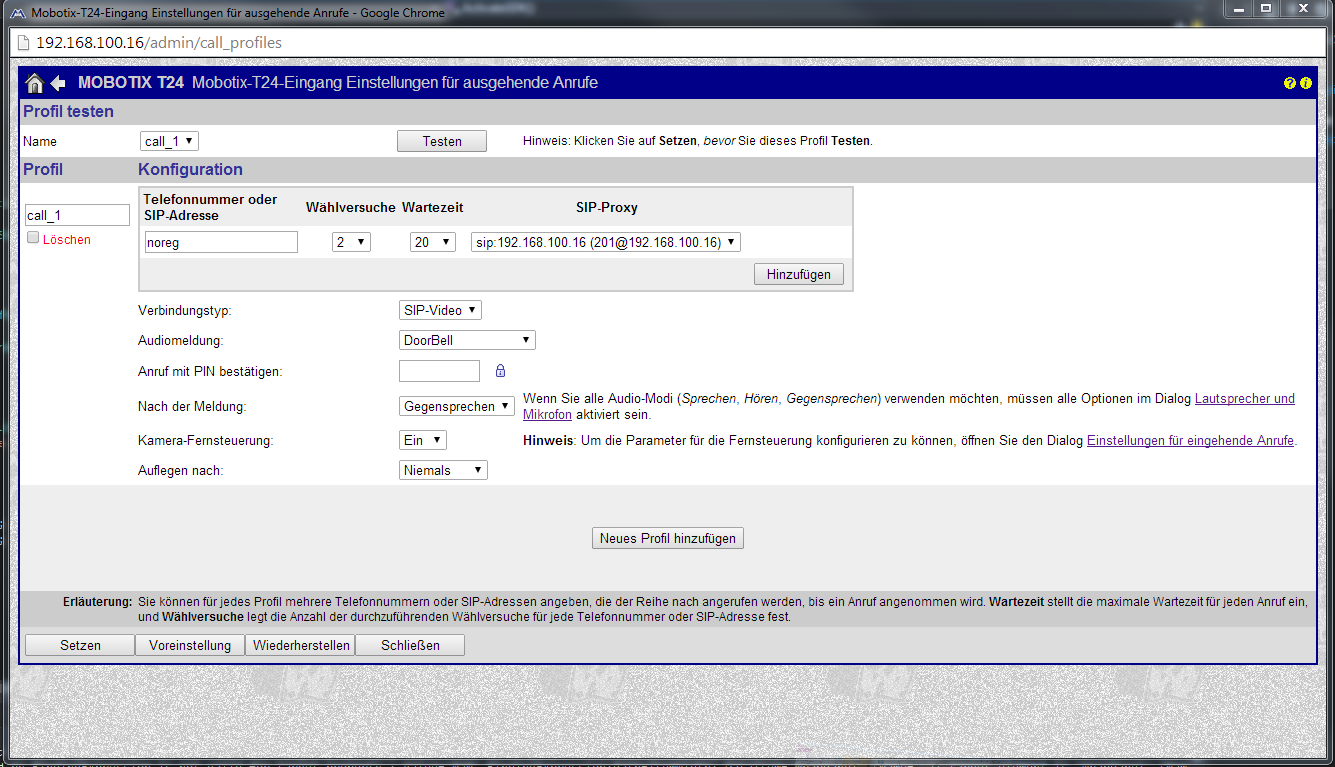Click the Testen button
This screenshot has height=767, width=1335.
(x=442, y=141)
